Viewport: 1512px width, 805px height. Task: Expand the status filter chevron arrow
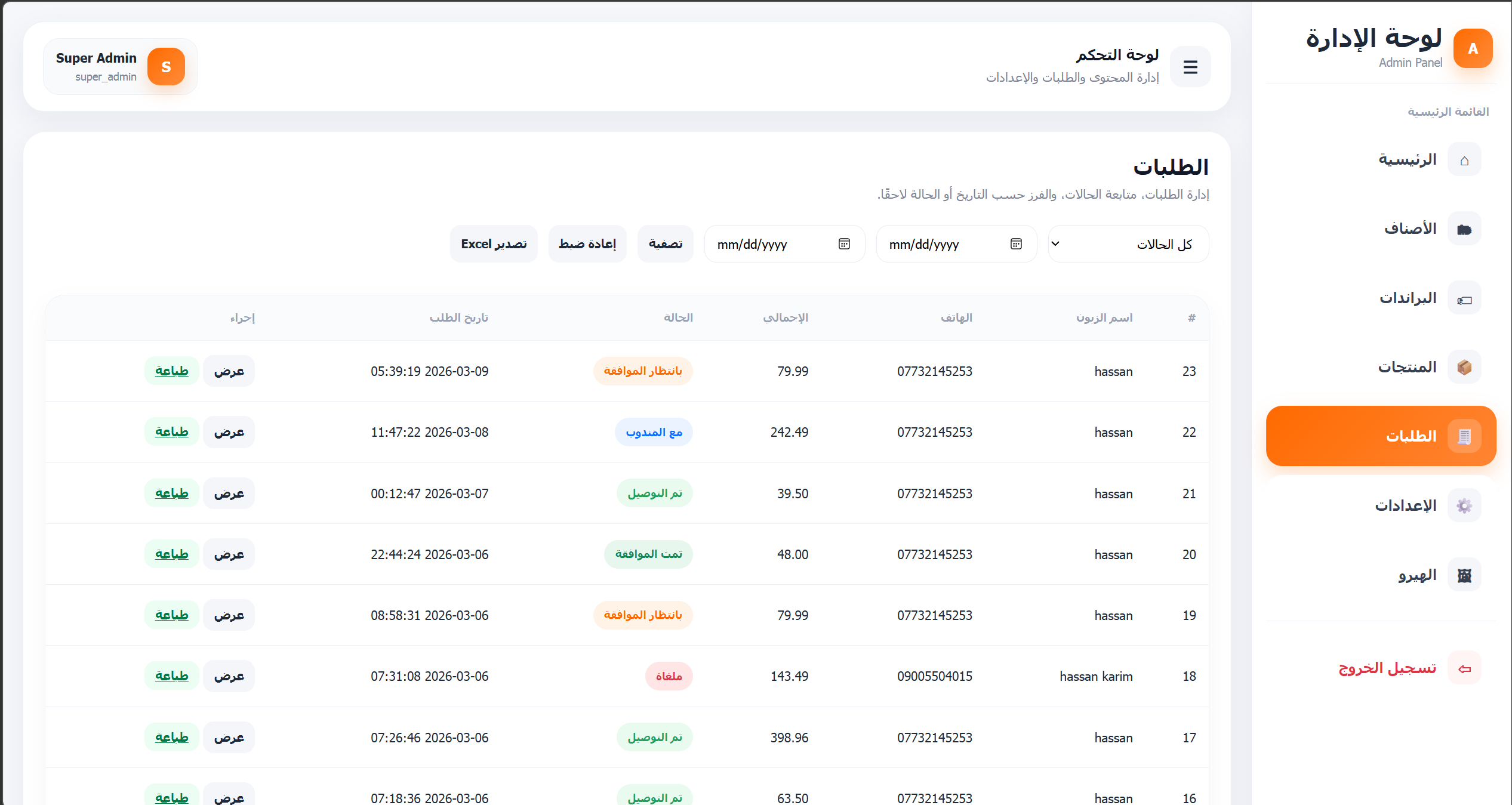click(1057, 243)
